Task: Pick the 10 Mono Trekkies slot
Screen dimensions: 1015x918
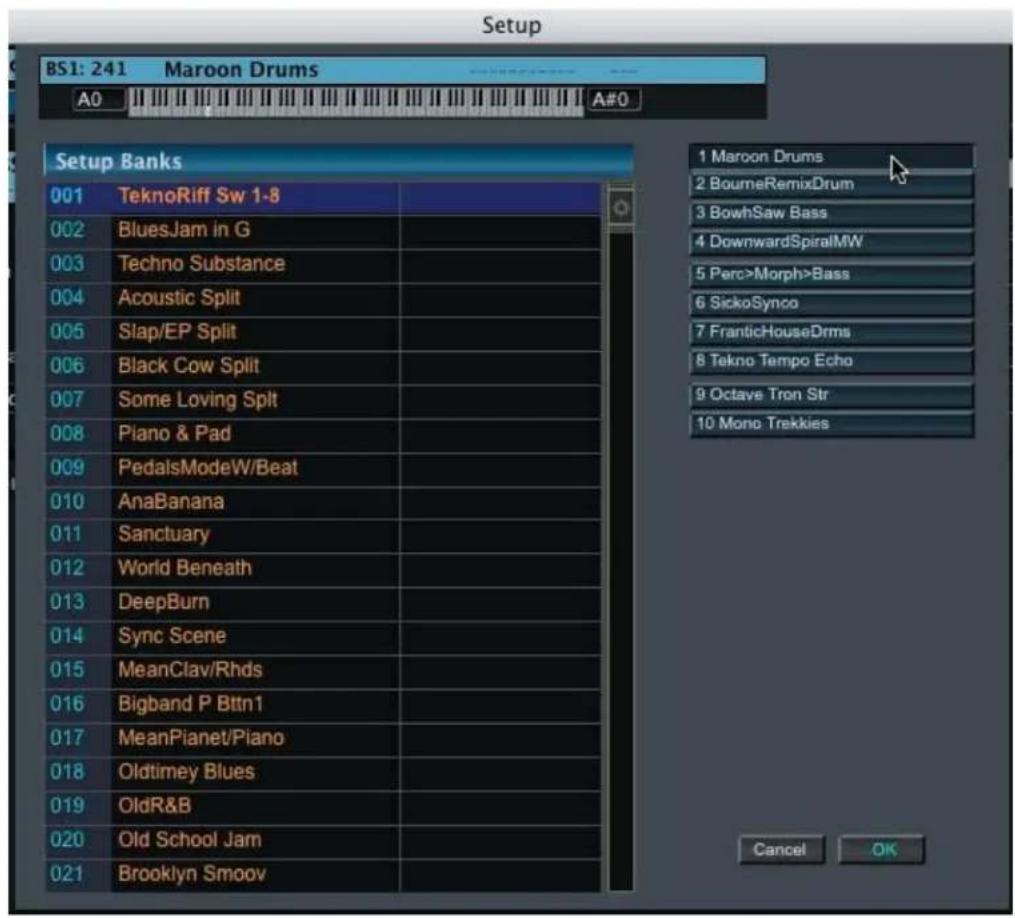Action: [x=831, y=425]
